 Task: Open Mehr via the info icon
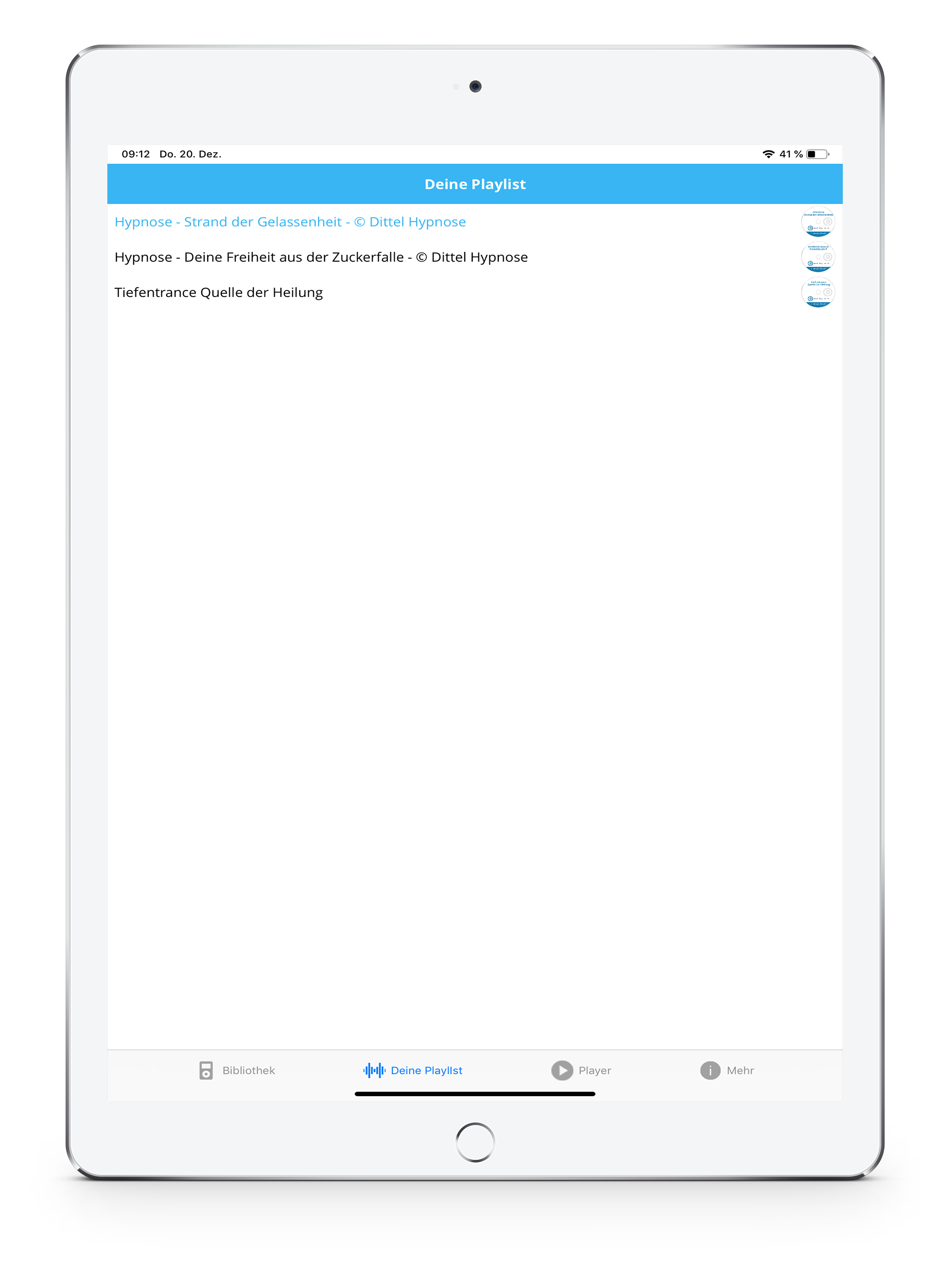coord(710,1070)
